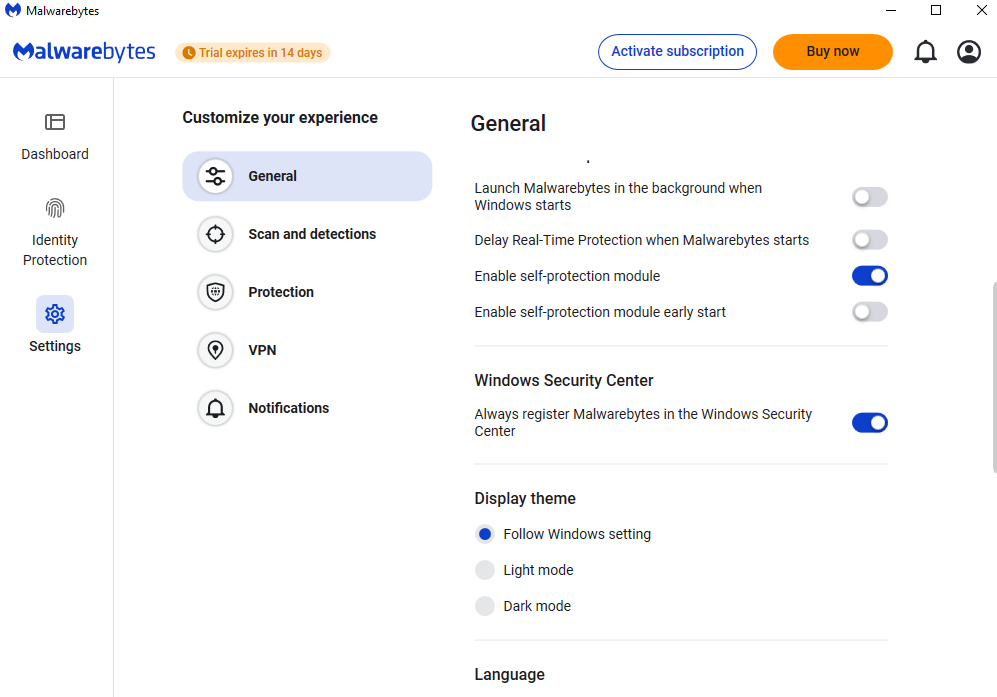Viewport: 997px width, 697px height.
Task: Click the trial clock icon
Action: [189, 53]
